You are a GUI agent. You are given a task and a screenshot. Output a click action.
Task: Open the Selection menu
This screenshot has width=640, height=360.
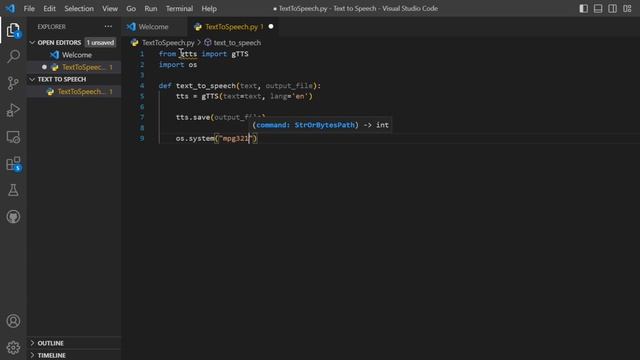click(x=79, y=9)
